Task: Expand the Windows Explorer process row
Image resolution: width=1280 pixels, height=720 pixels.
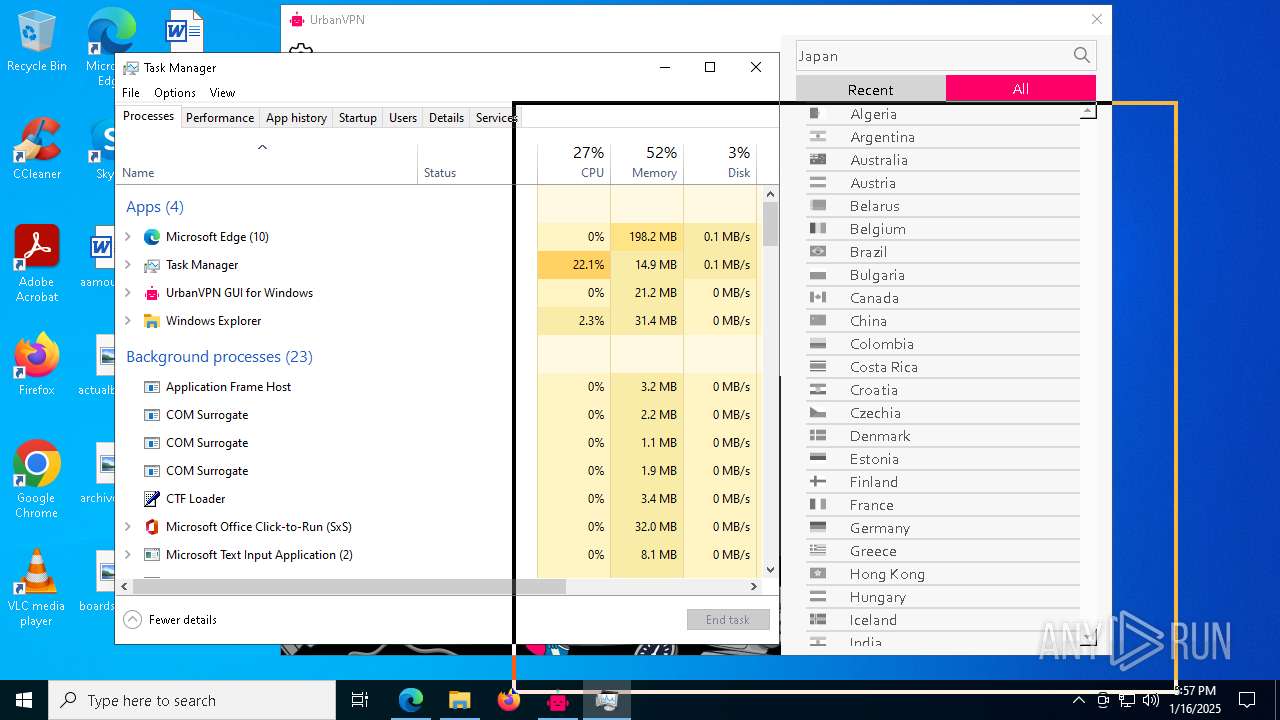Action: [x=127, y=321]
